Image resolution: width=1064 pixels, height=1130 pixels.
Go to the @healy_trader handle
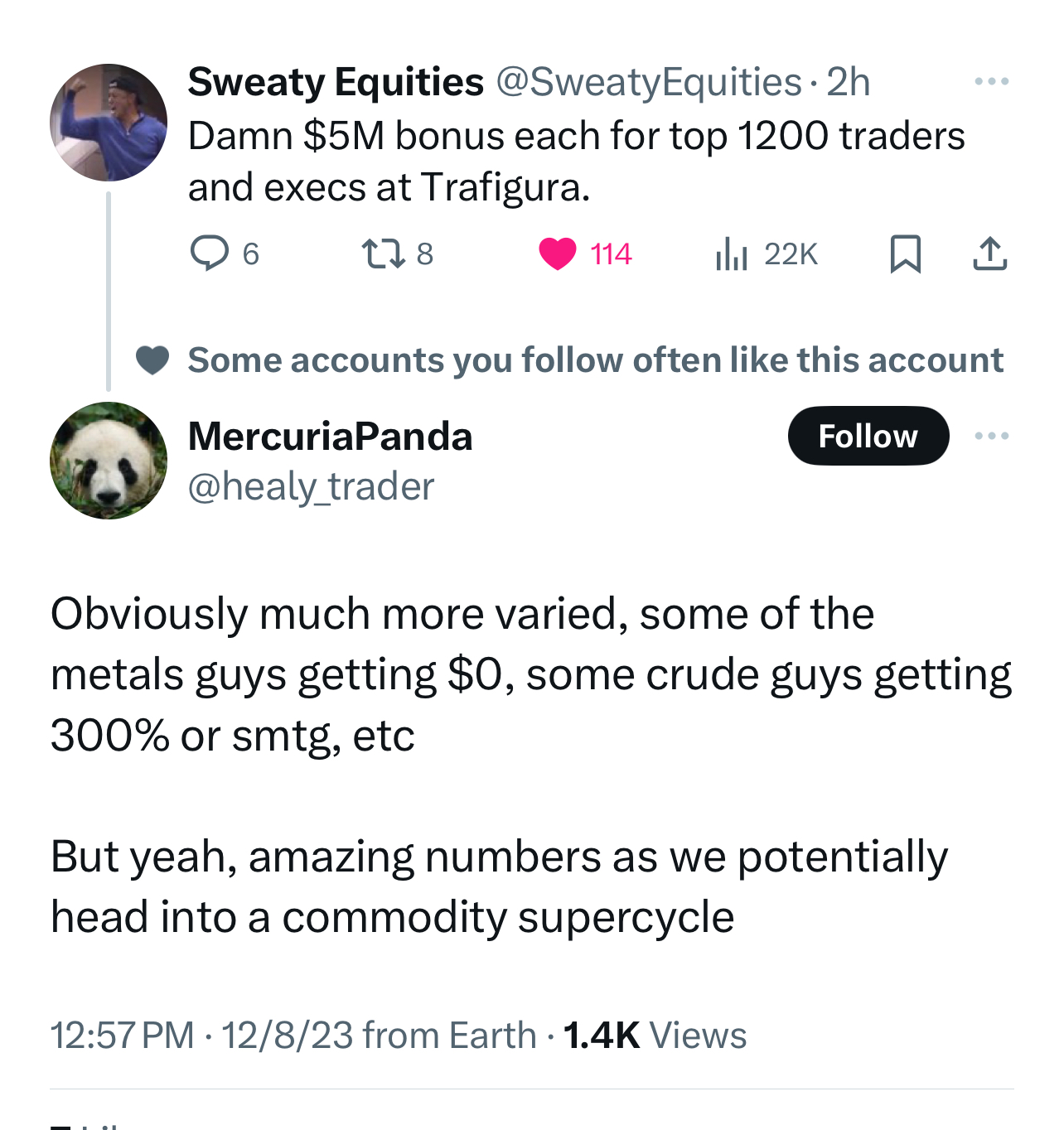tap(311, 486)
